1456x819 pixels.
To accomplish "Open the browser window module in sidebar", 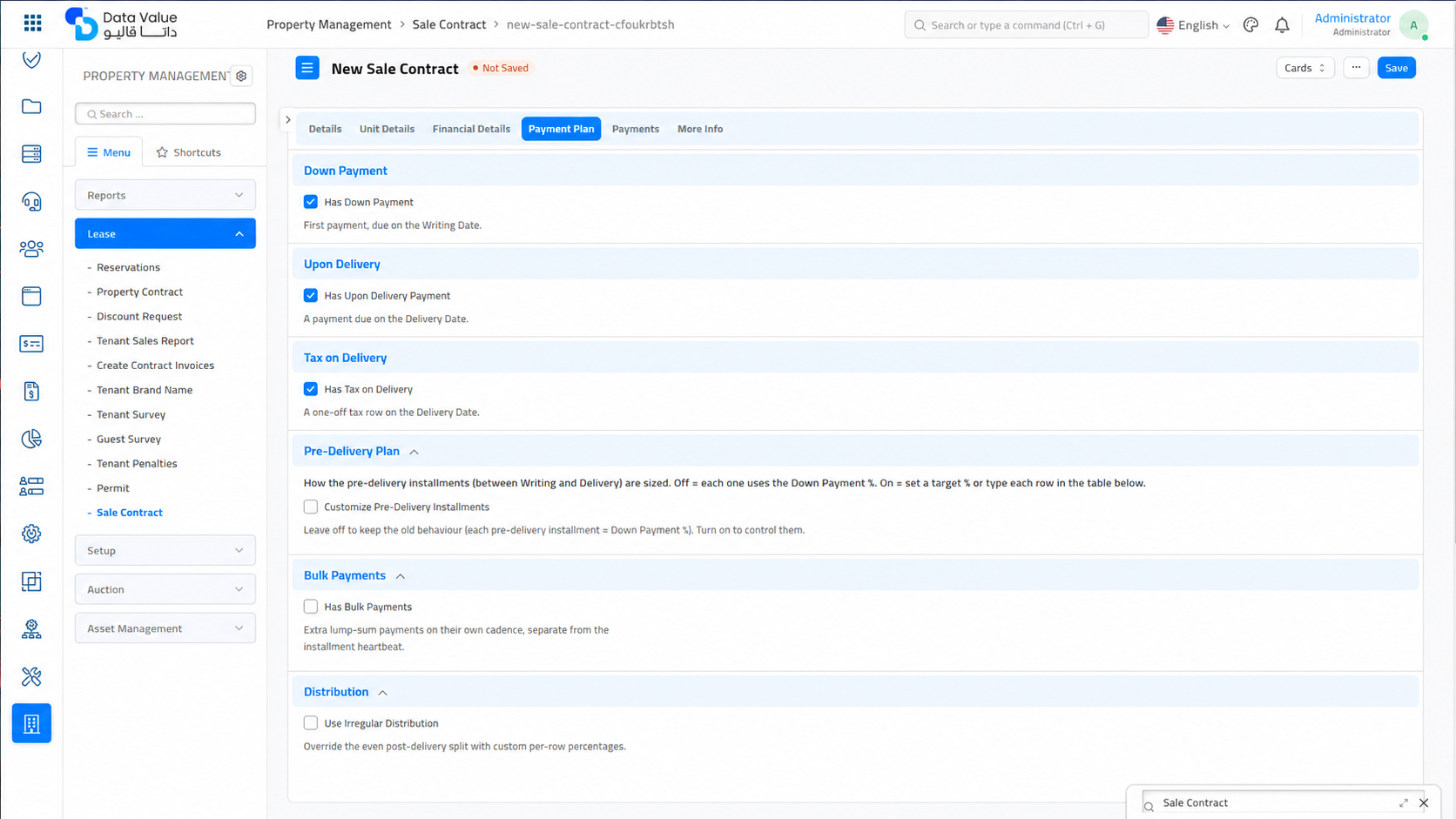I will coord(31,296).
